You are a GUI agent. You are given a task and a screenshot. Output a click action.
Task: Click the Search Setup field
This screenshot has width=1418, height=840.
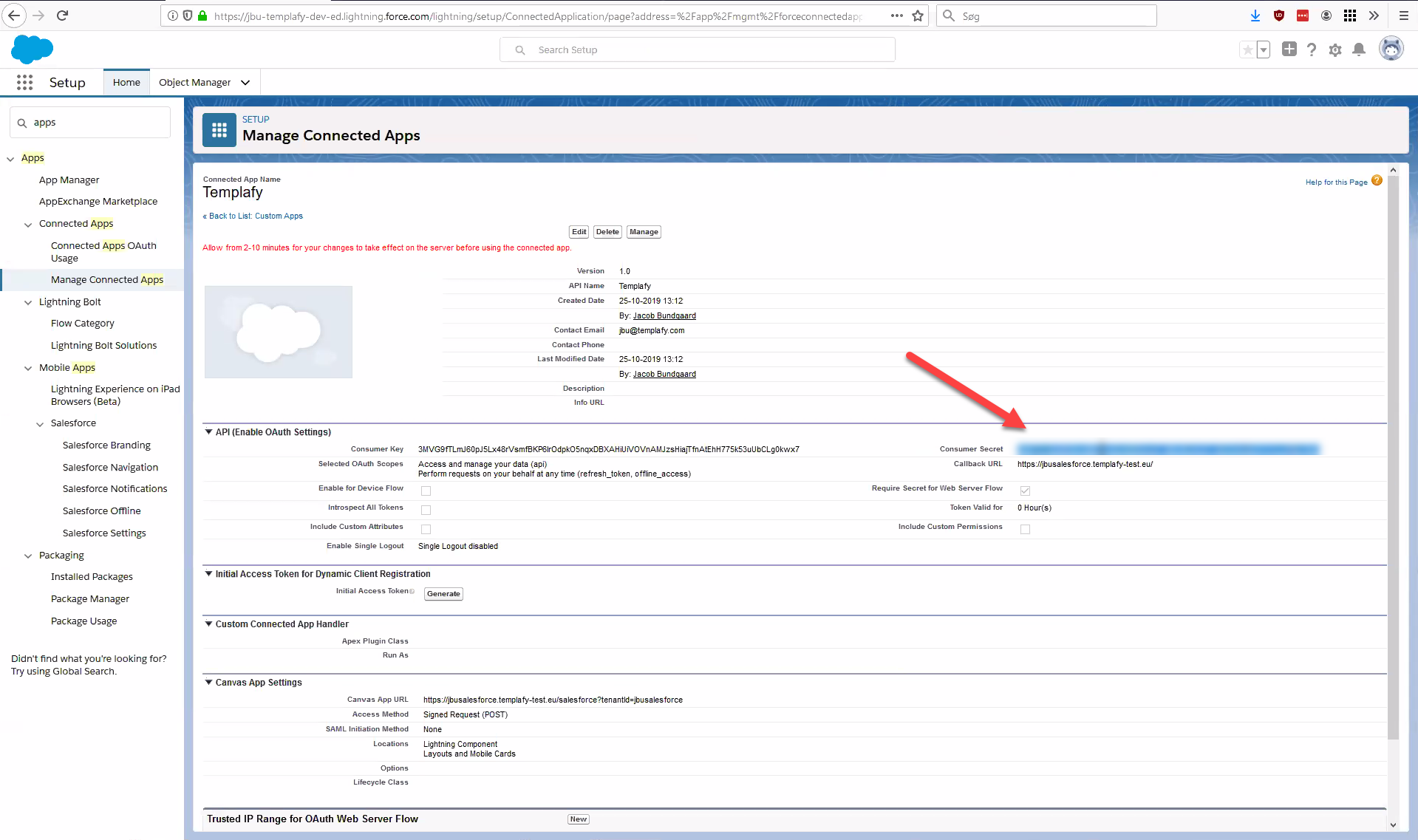tap(698, 50)
